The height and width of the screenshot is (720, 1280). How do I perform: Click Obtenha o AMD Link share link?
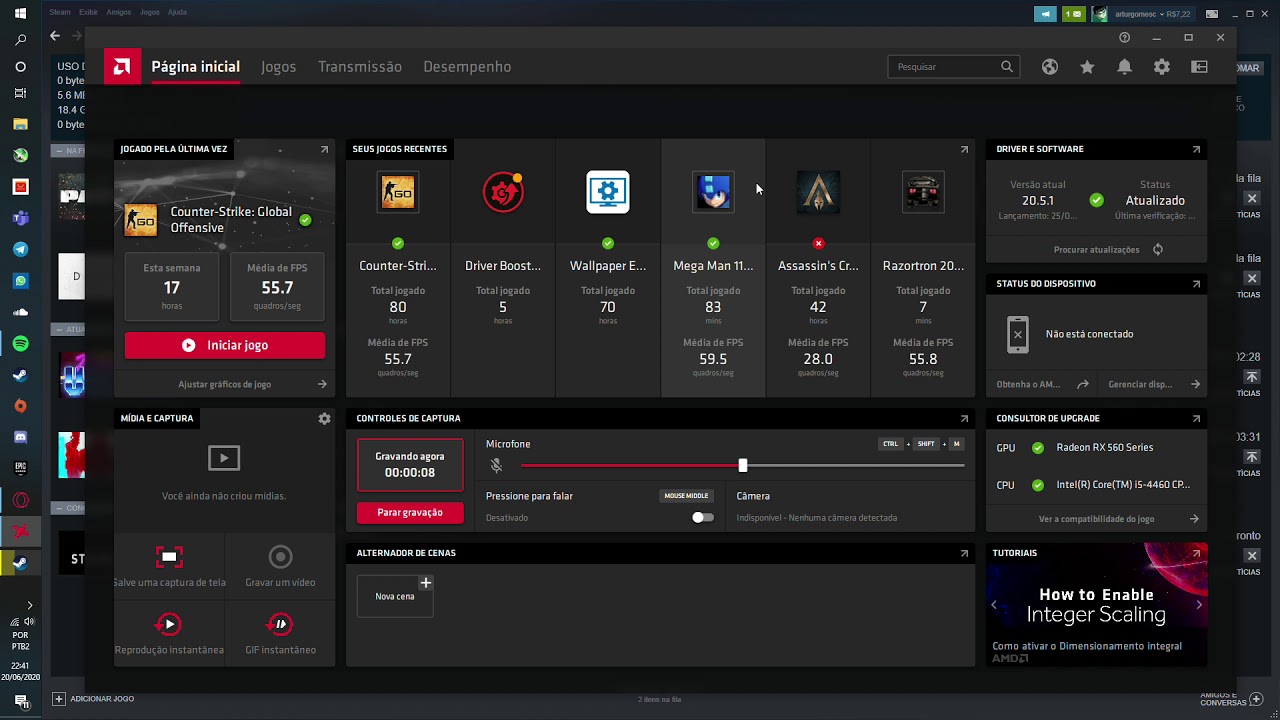pos(1042,384)
